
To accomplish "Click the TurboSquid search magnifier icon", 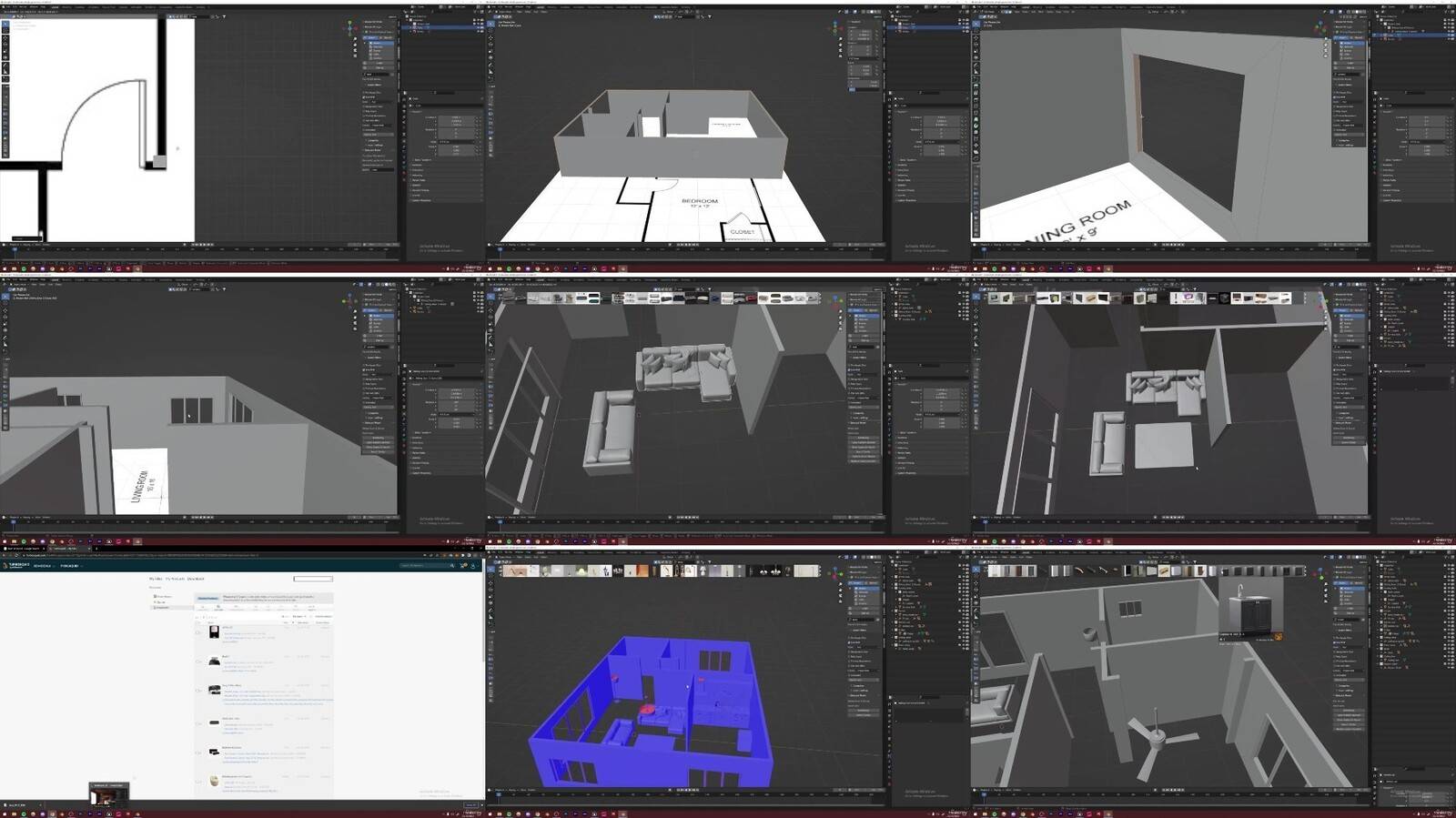I will click(x=450, y=566).
